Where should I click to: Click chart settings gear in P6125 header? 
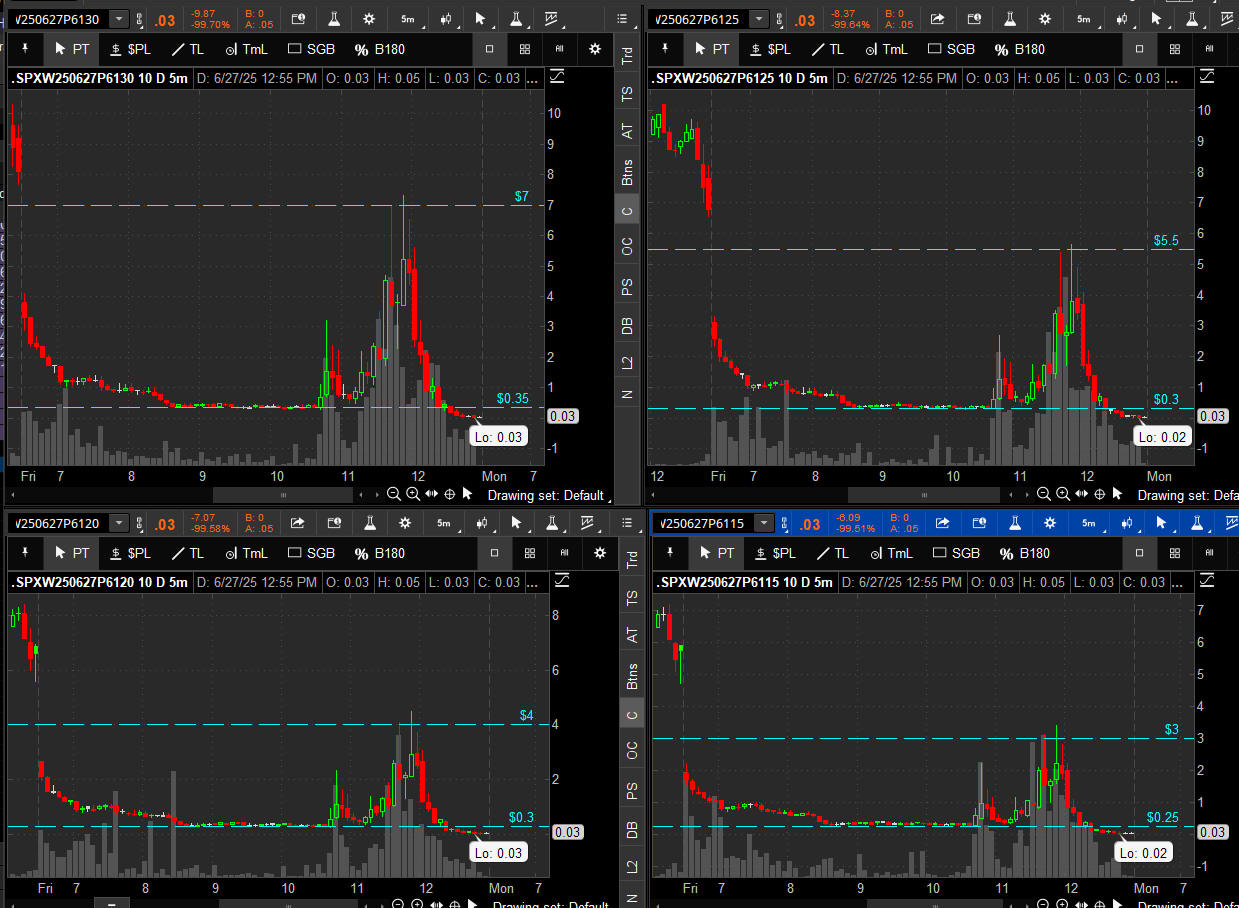[x=1045, y=19]
